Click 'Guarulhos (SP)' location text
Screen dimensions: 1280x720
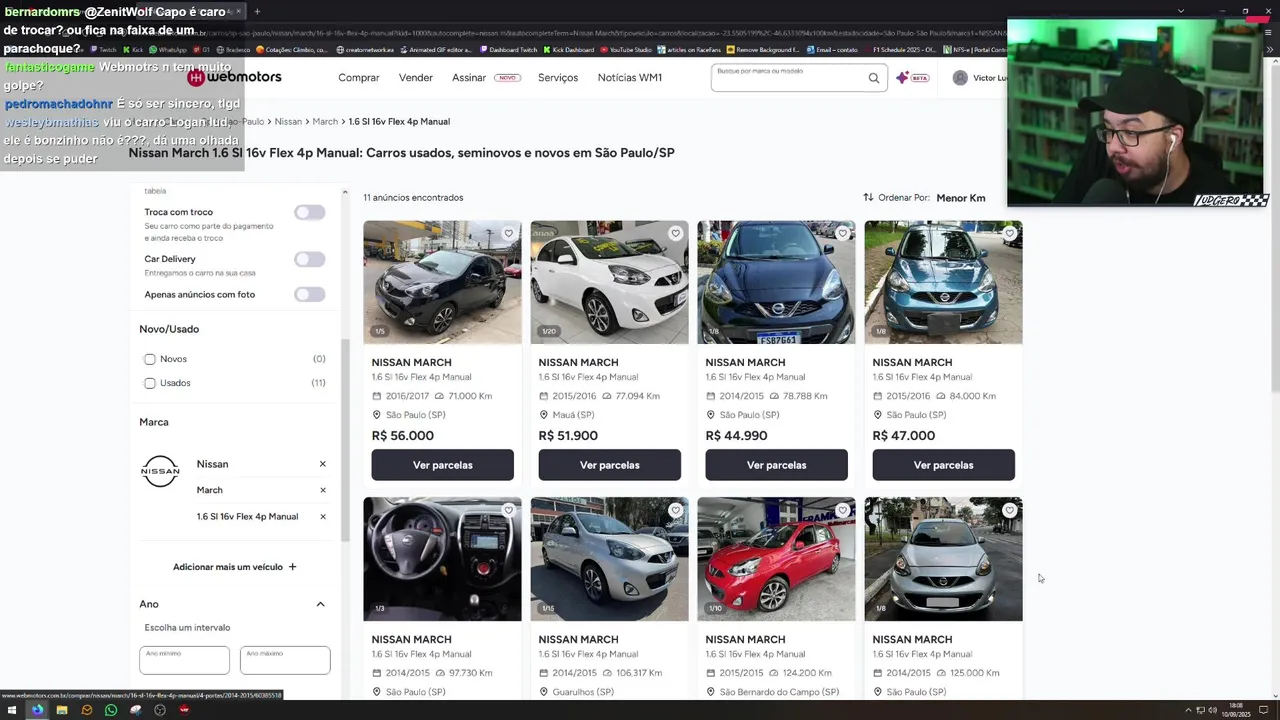[583, 692]
